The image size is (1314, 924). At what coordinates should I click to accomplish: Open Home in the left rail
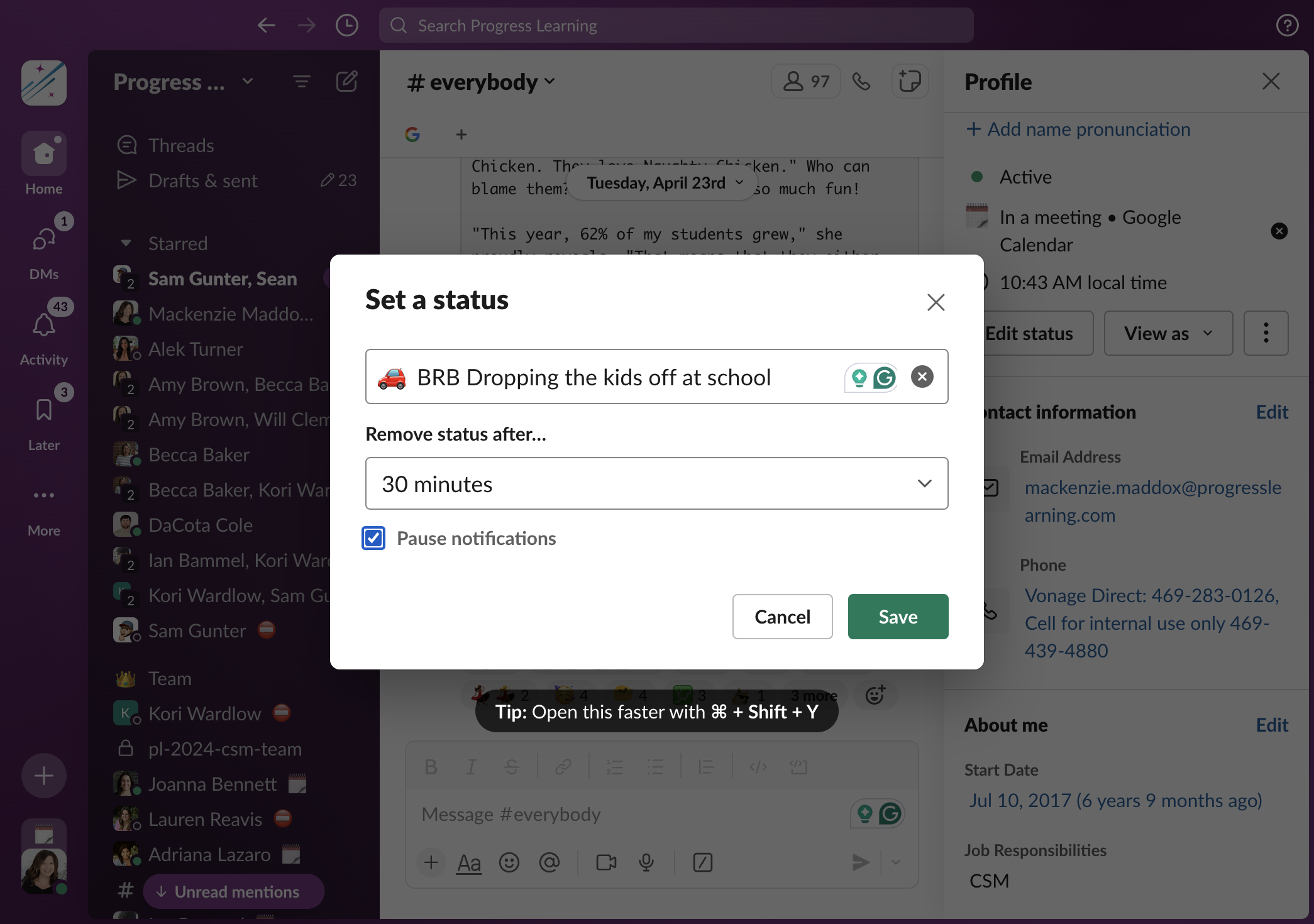[44, 164]
